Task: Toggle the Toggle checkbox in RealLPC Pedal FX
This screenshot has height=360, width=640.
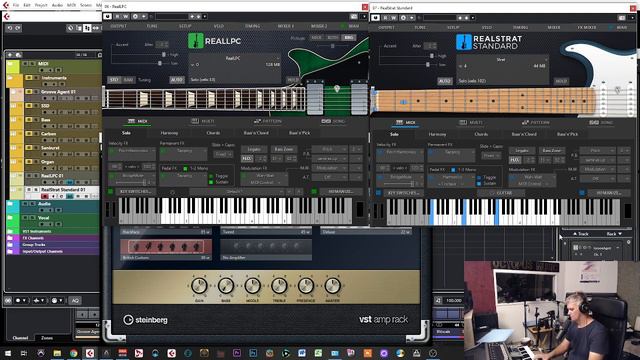Action: coord(211,176)
